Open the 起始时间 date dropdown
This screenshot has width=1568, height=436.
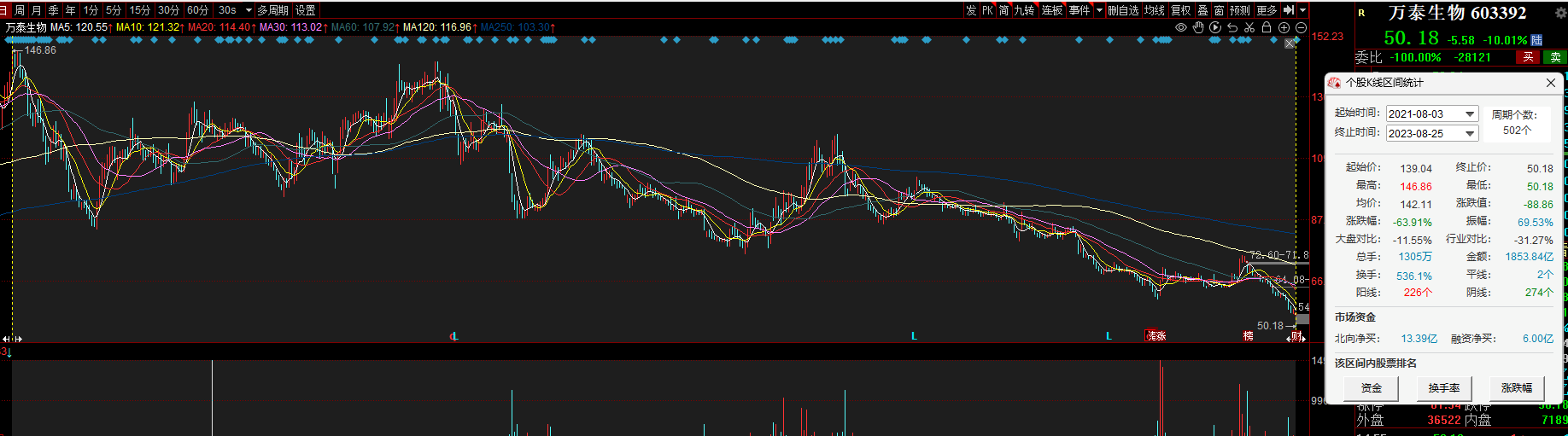point(1470,114)
